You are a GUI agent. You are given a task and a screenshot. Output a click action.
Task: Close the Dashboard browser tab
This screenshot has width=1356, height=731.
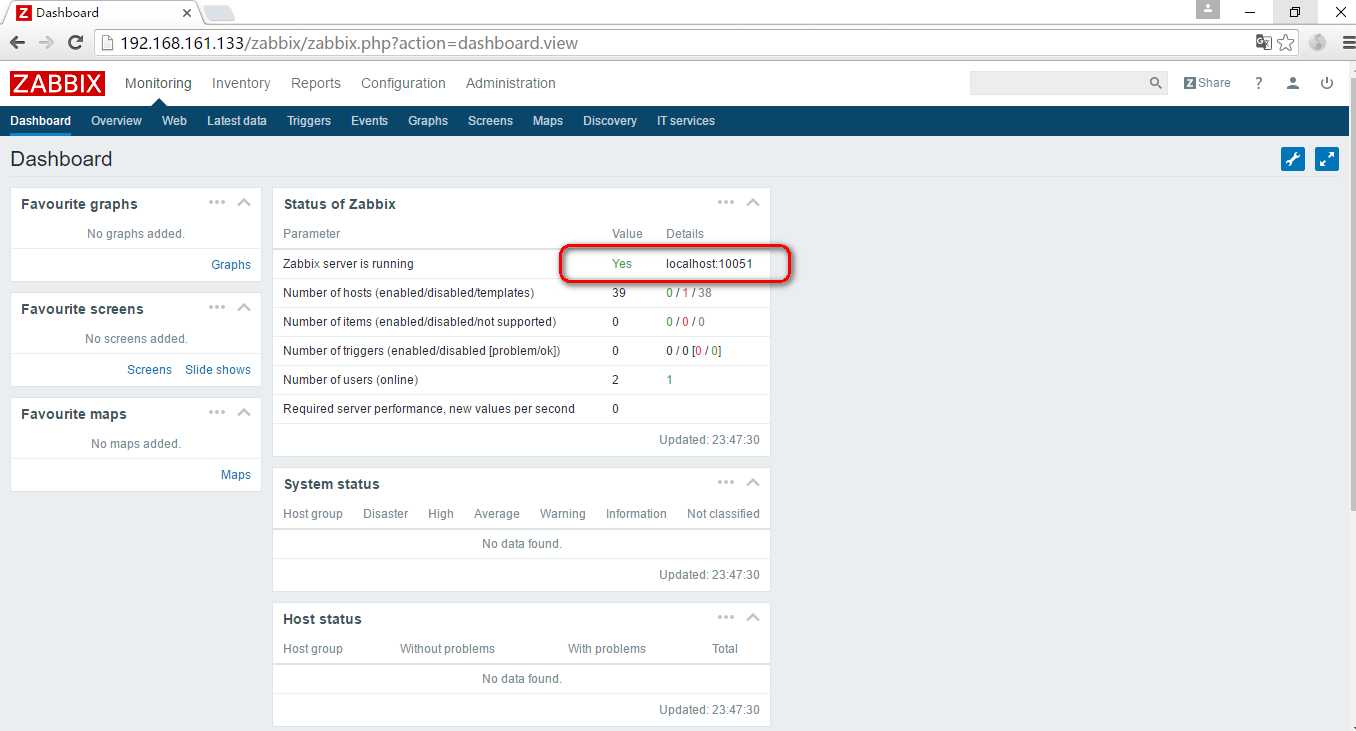[x=187, y=13]
